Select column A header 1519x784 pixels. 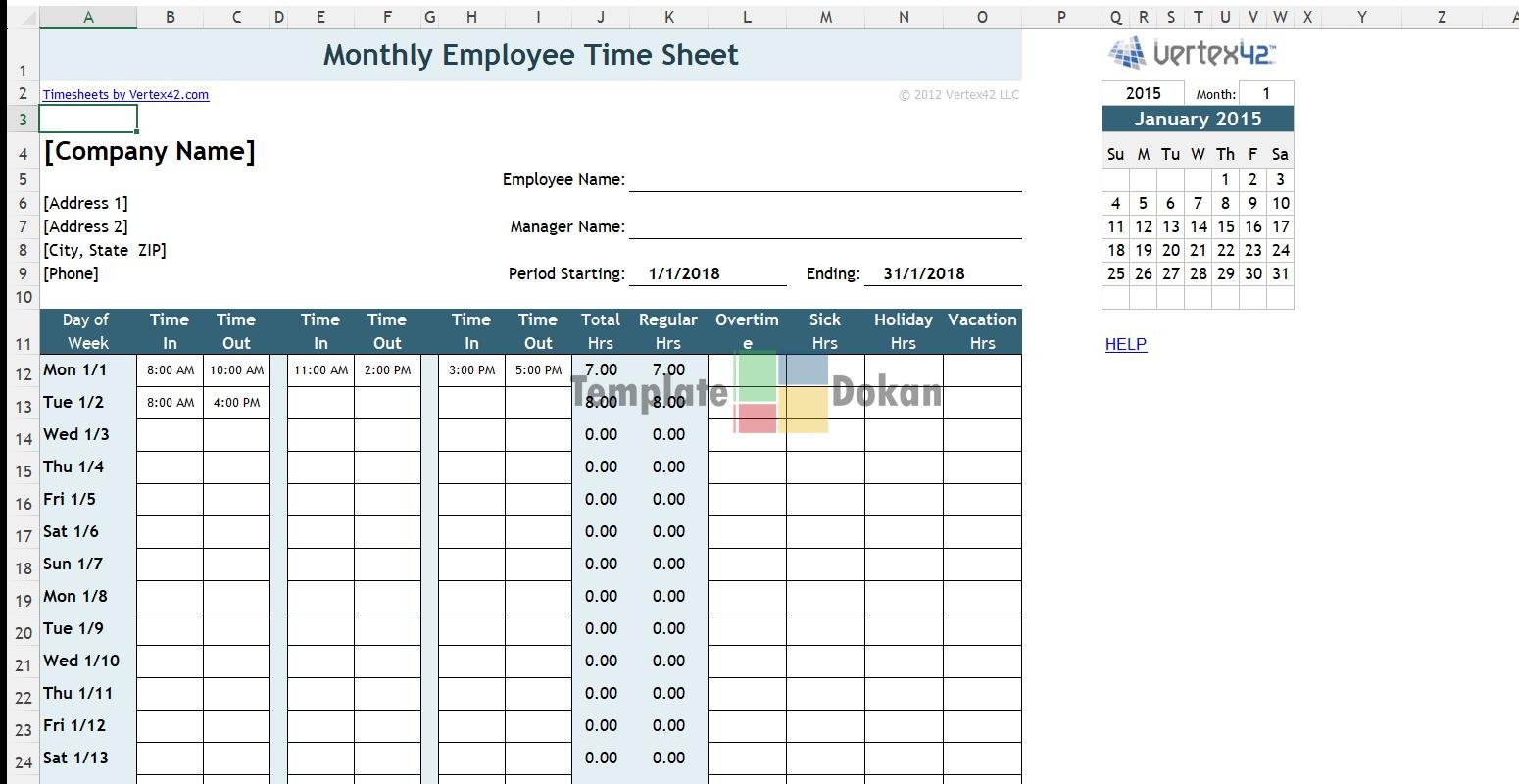(88, 17)
